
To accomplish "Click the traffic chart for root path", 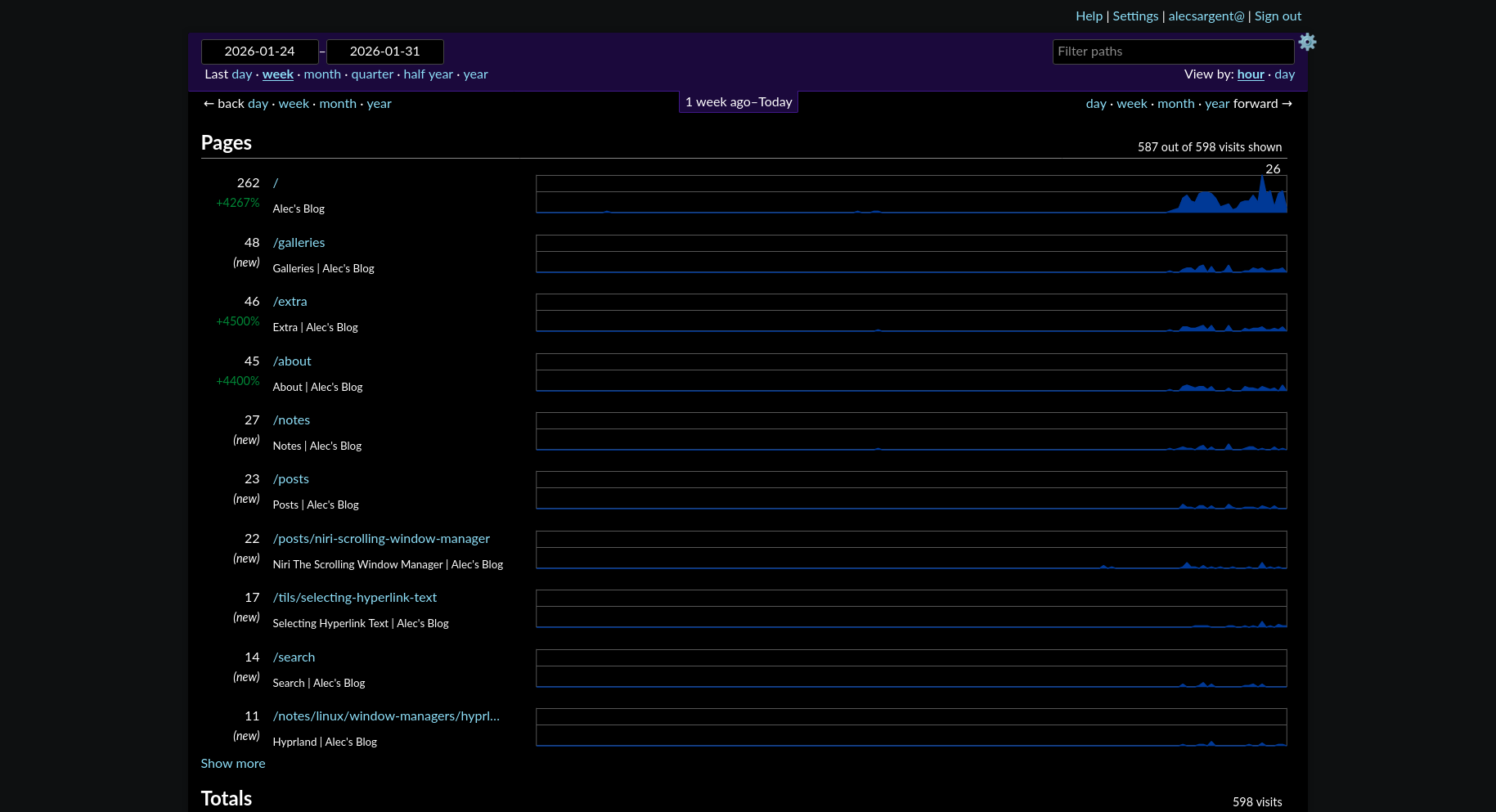I will tap(911, 195).
